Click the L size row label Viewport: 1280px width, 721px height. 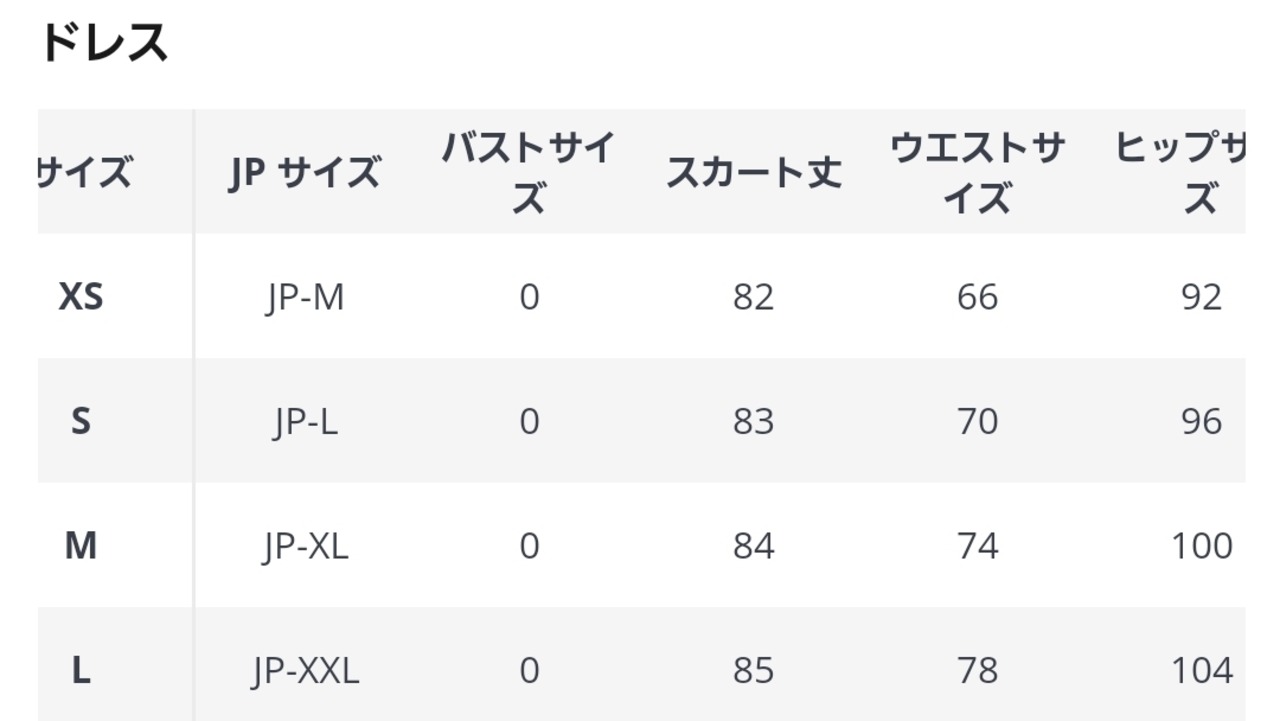81,670
